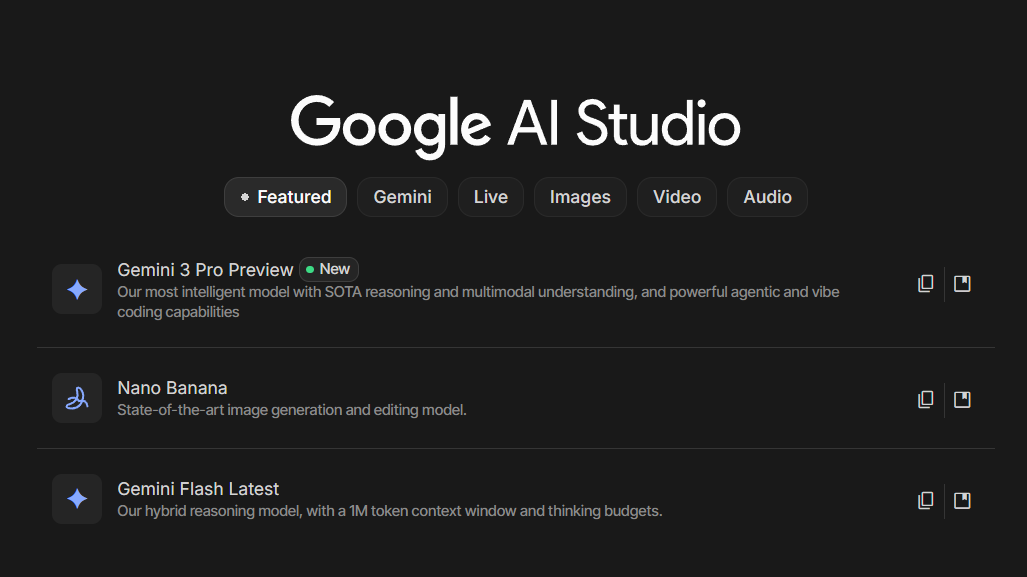Switch to the Live tab
1027x577 pixels.
491,197
